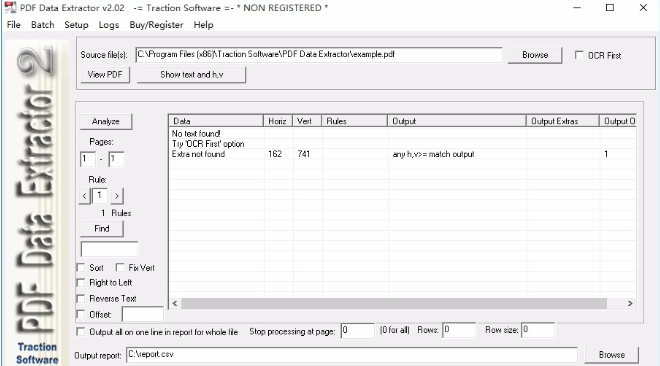Open the Buy/Register menu
The image size is (660, 366).
point(156,25)
